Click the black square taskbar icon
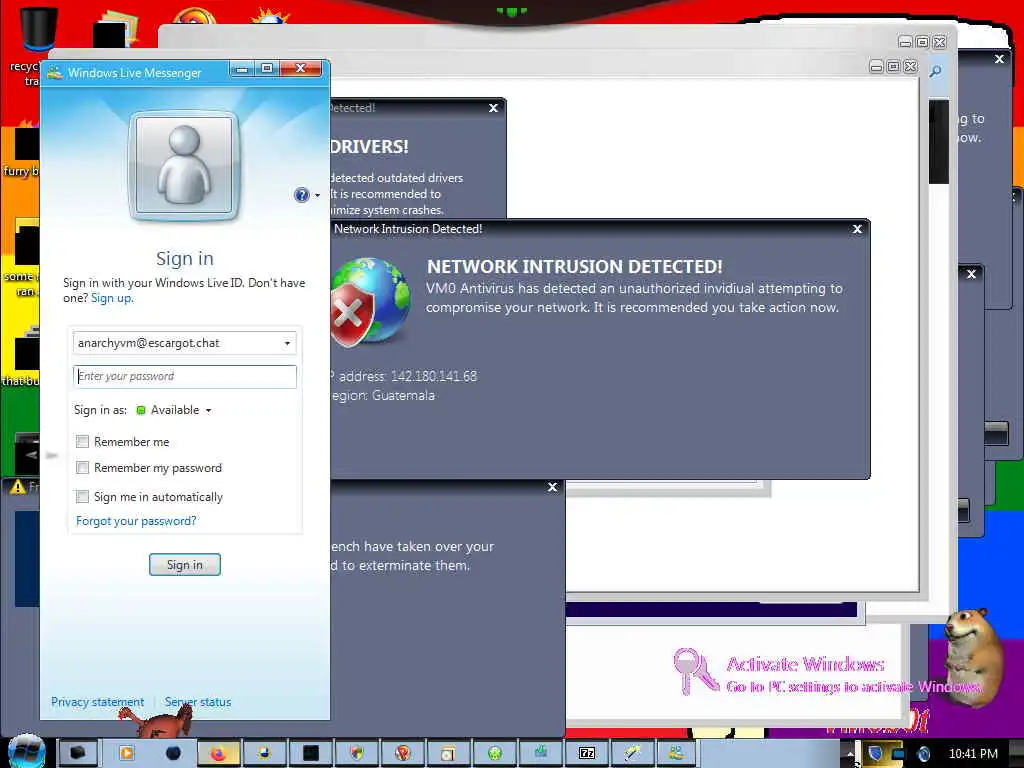Image resolution: width=1024 pixels, height=768 pixels. (x=311, y=753)
